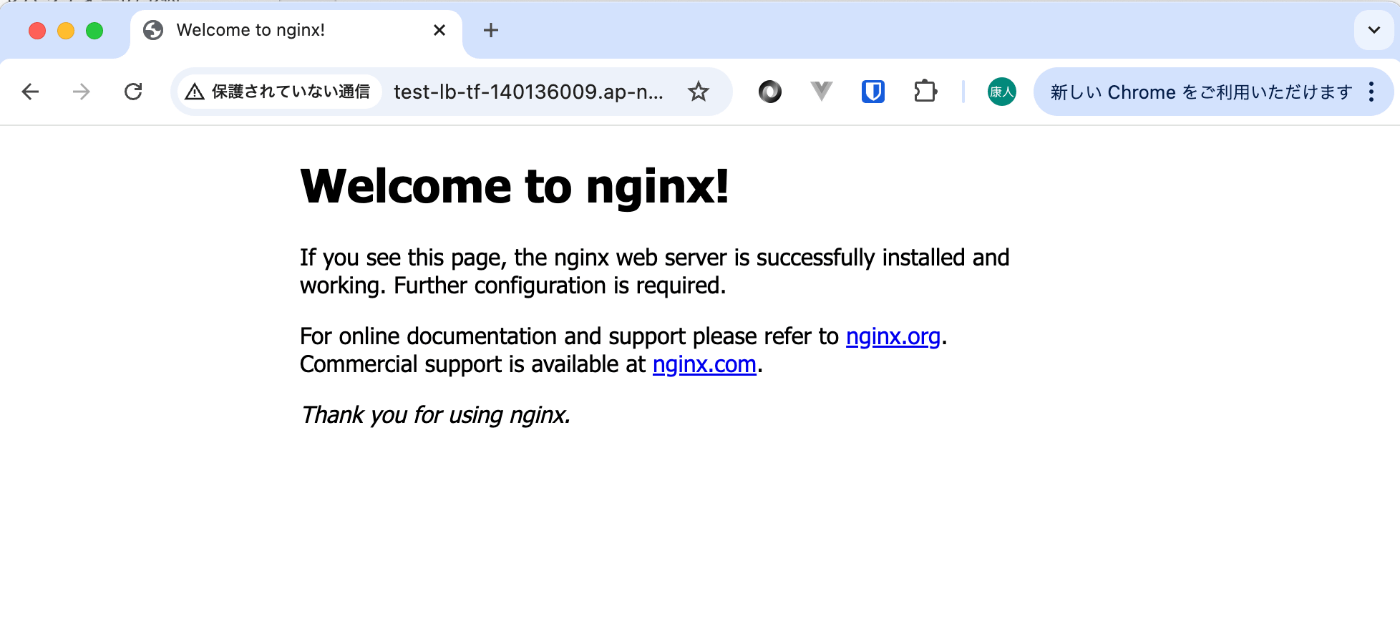Image resolution: width=1400 pixels, height=624 pixels.
Task: Expand the tab search dropdown arrow
Action: (x=1374, y=30)
